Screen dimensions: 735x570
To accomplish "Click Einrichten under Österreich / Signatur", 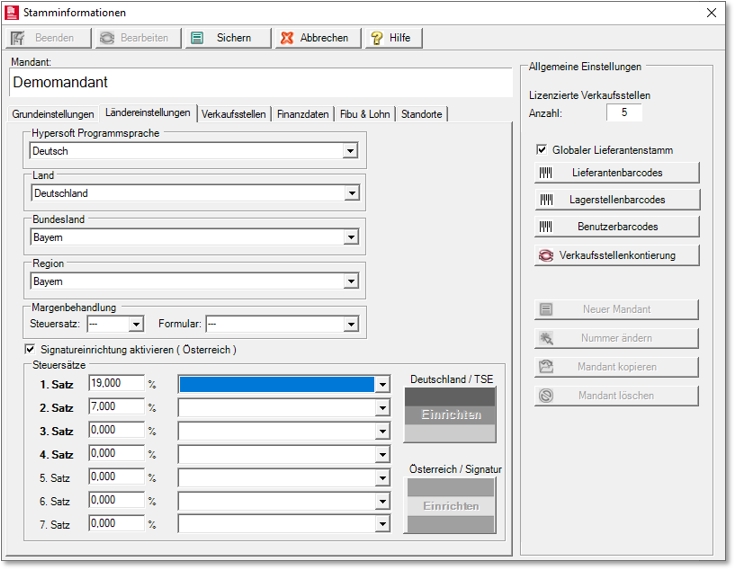I will click(x=450, y=506).
